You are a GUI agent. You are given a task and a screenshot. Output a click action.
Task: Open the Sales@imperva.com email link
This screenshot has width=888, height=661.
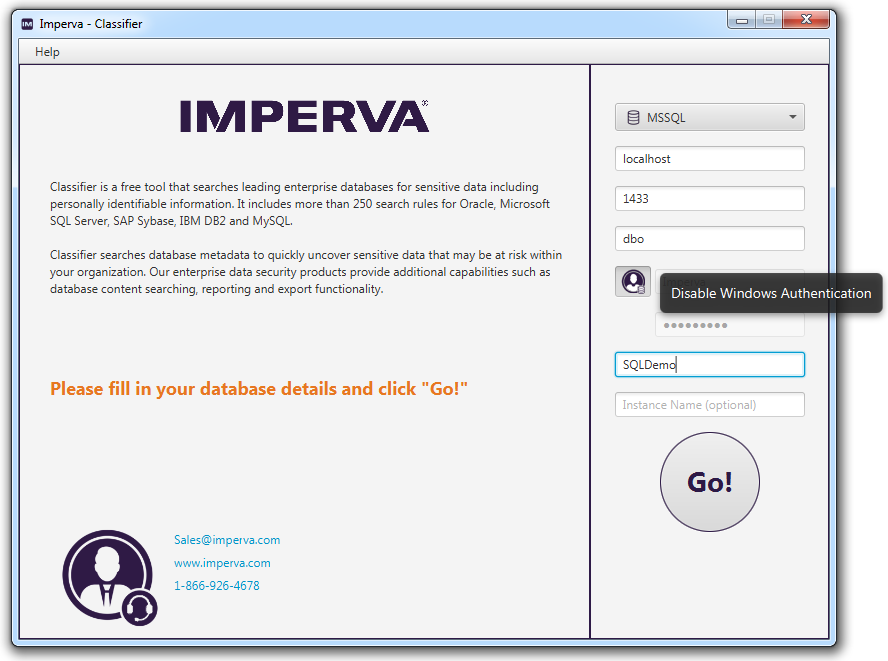click(x=227, y=540)
